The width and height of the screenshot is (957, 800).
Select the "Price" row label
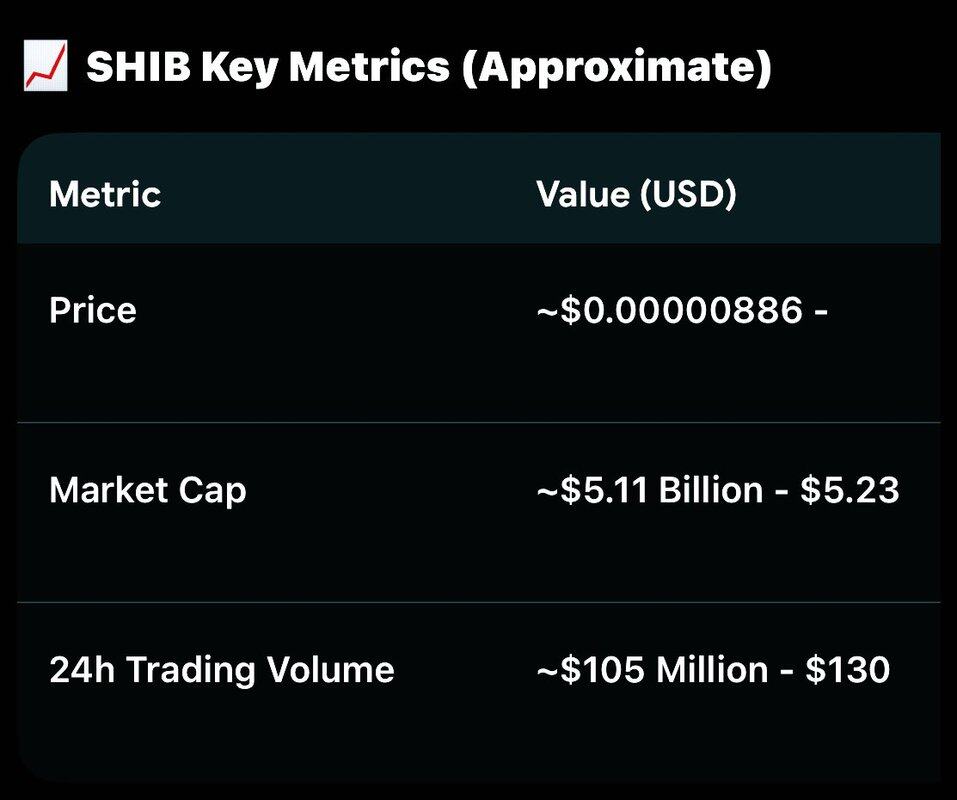(93, 311)
